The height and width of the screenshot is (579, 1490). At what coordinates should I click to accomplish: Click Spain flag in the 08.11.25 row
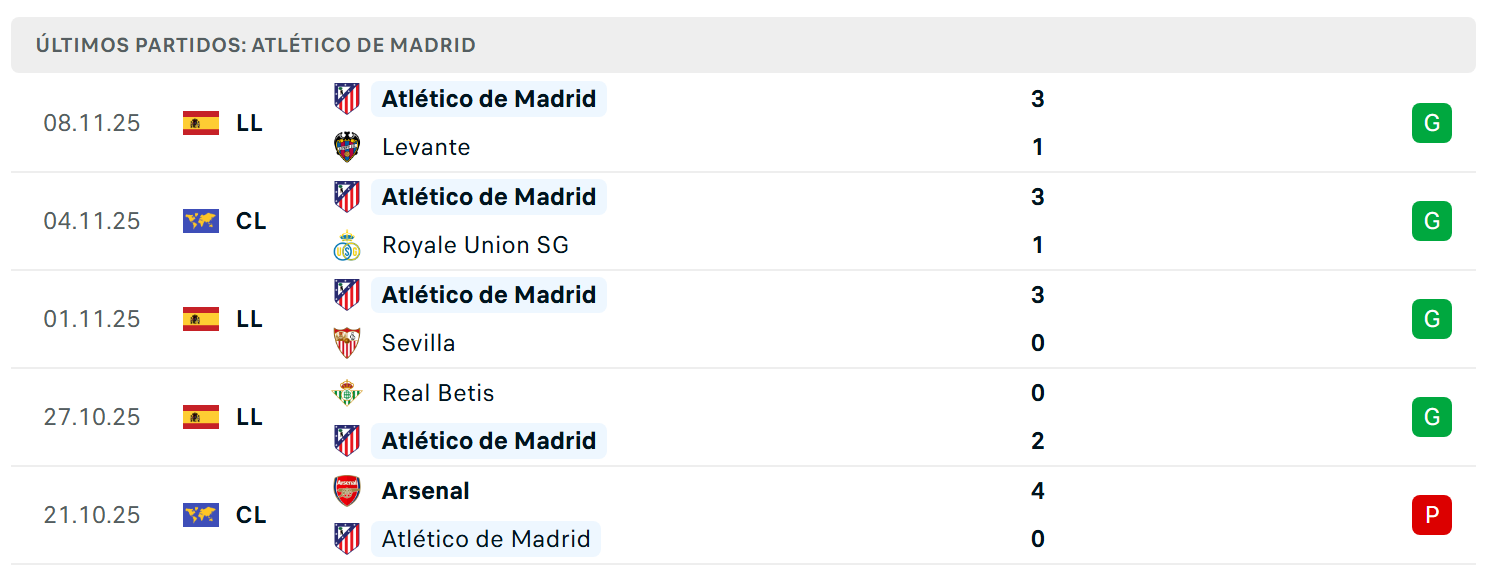[201, 123]
